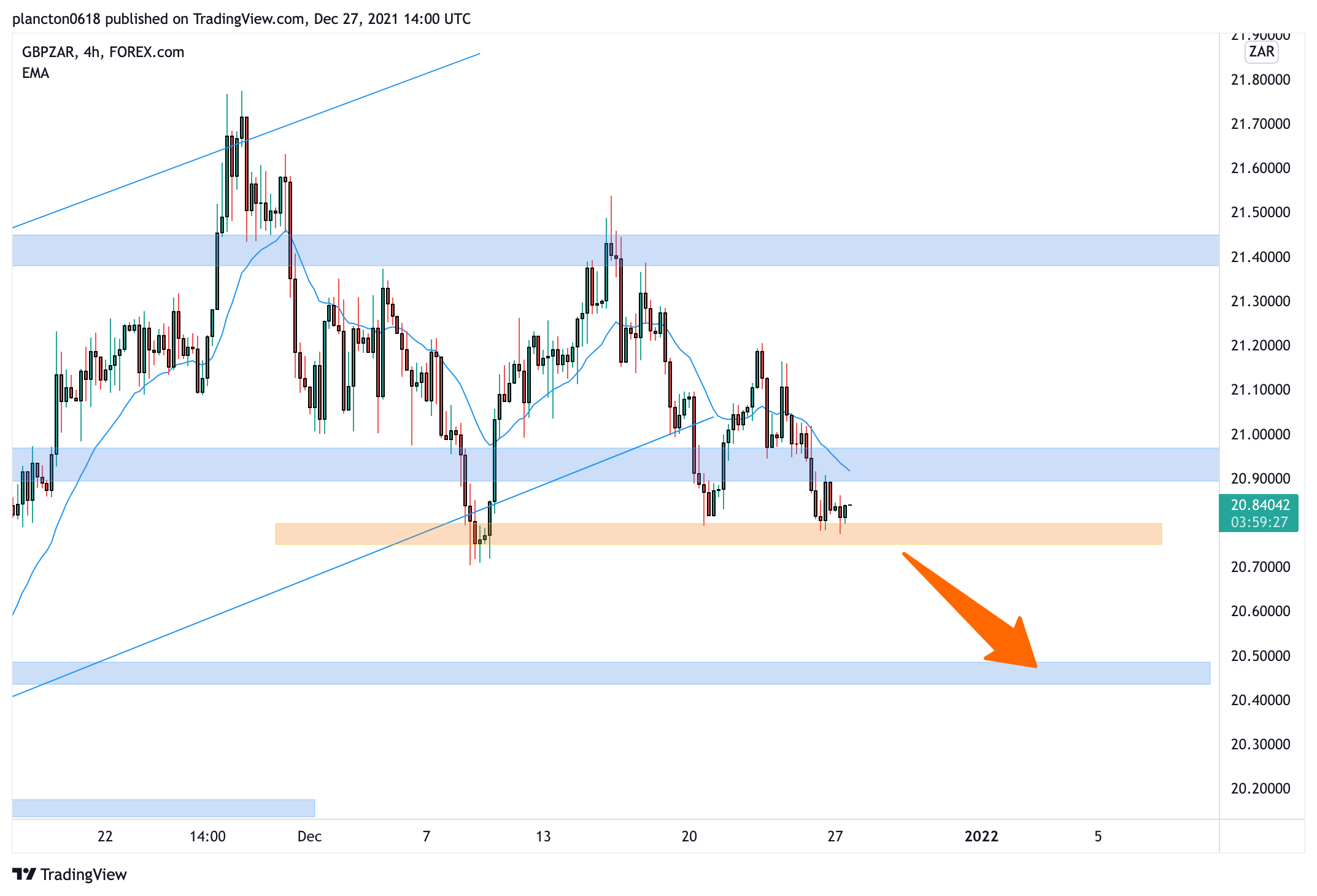The width and height of the screenshot is (1317, 896).
Task: Click the GBPZAR, 4h, FOREX.com title
Action: coord(103,52)
